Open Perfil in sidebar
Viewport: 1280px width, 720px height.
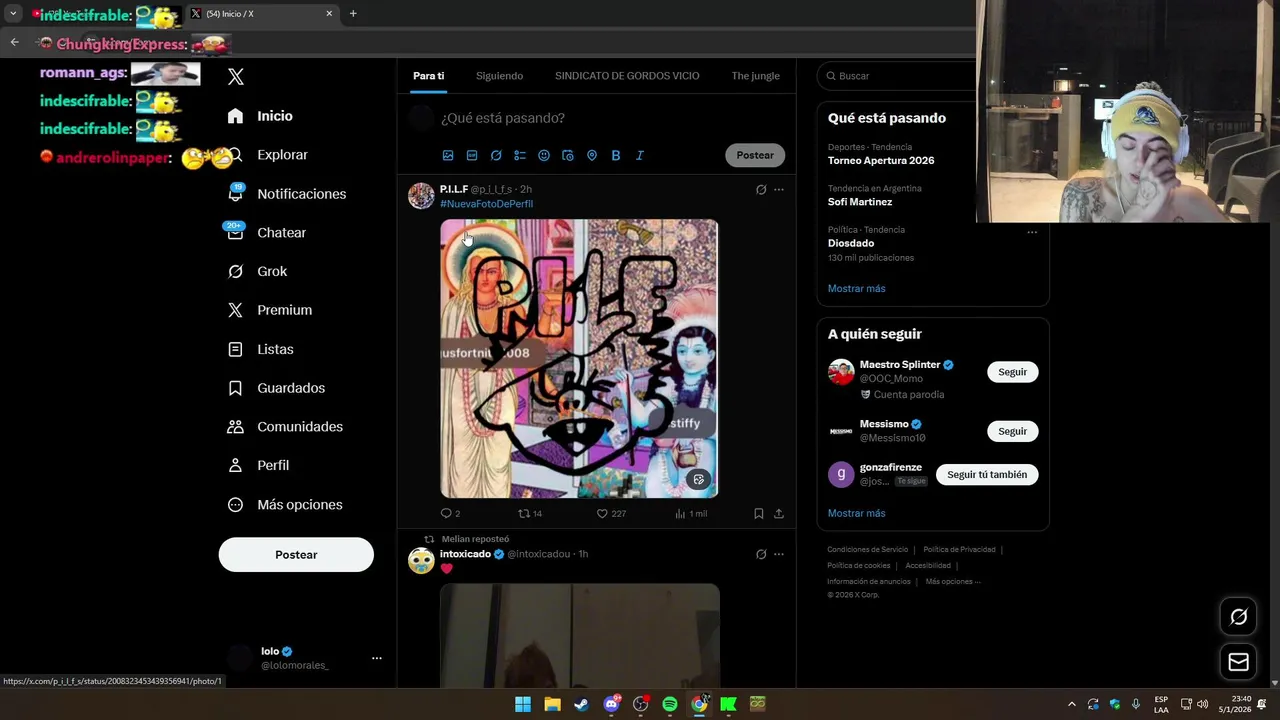(258, 465)
